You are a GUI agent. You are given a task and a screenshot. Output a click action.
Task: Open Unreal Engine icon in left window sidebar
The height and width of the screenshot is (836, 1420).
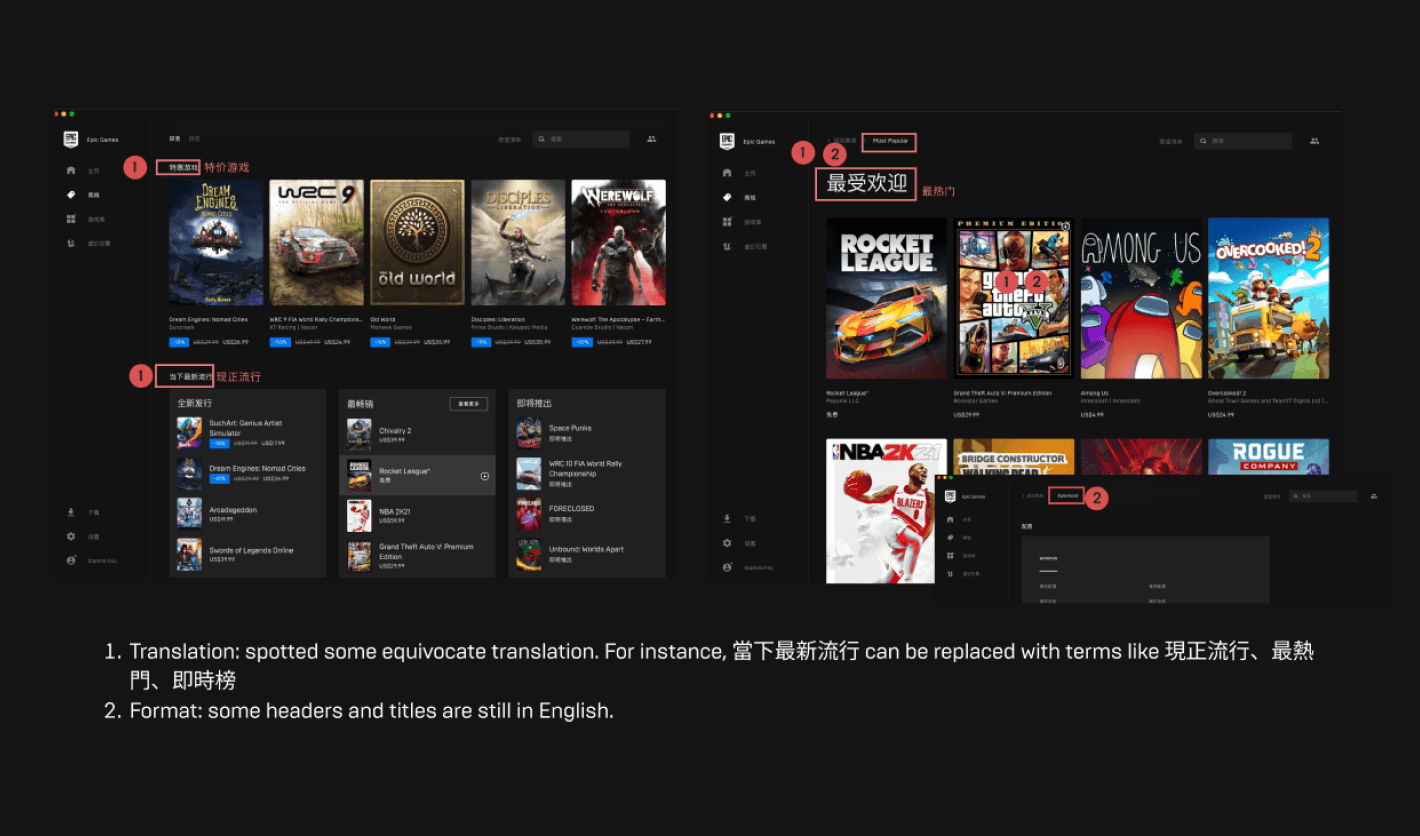click(x=71, y=243)
